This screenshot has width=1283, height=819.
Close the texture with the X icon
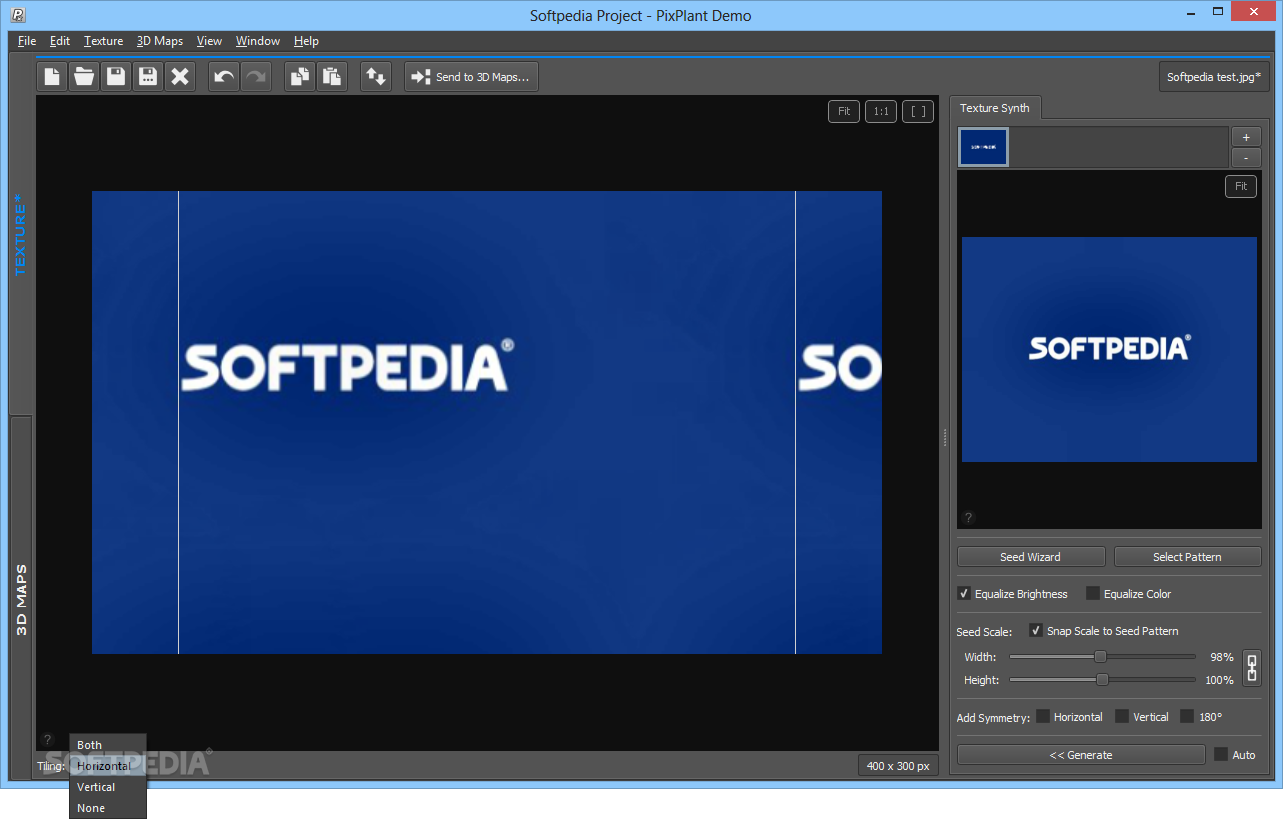click(x=180, y=77)
